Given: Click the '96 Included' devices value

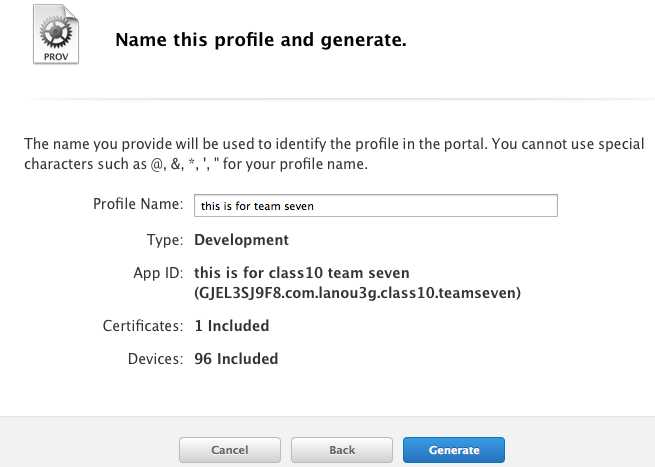Looking at the screenshot, I should pos(236,358).
